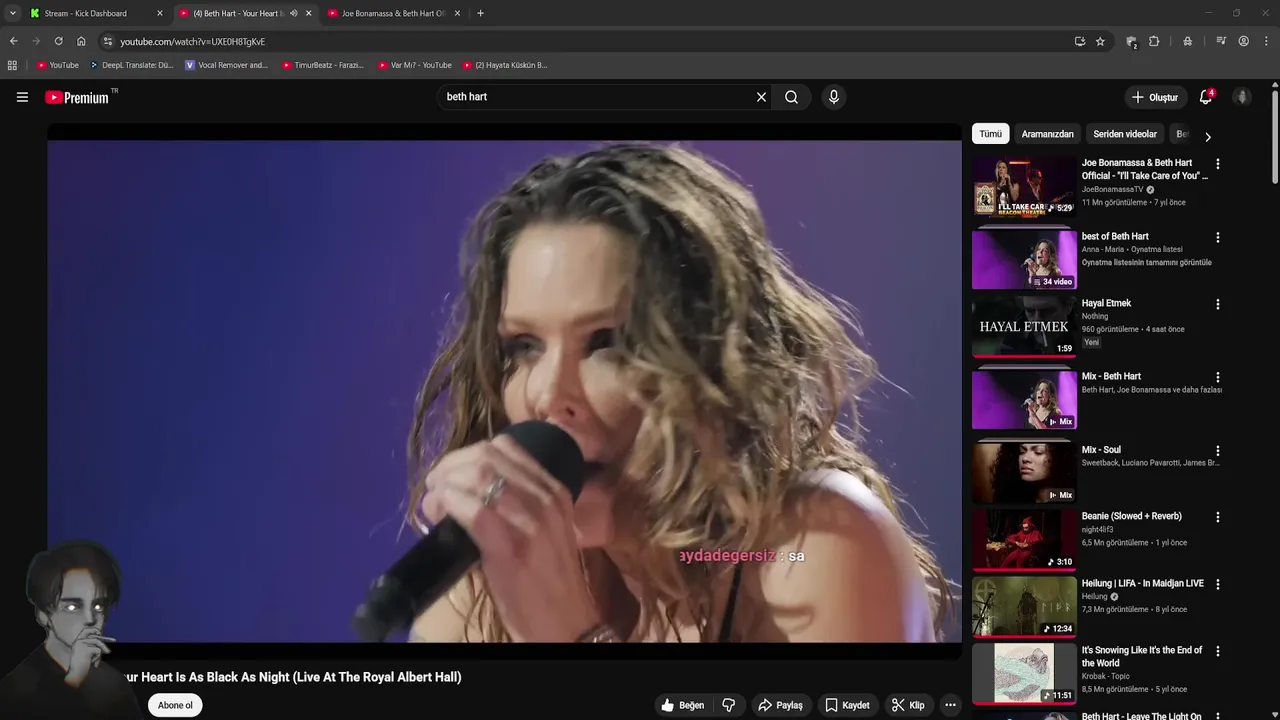Open the It's Snowing Like It's the End thumbnail
1280x720 pixels.
pyautogui.click(x=1024, y=673)
